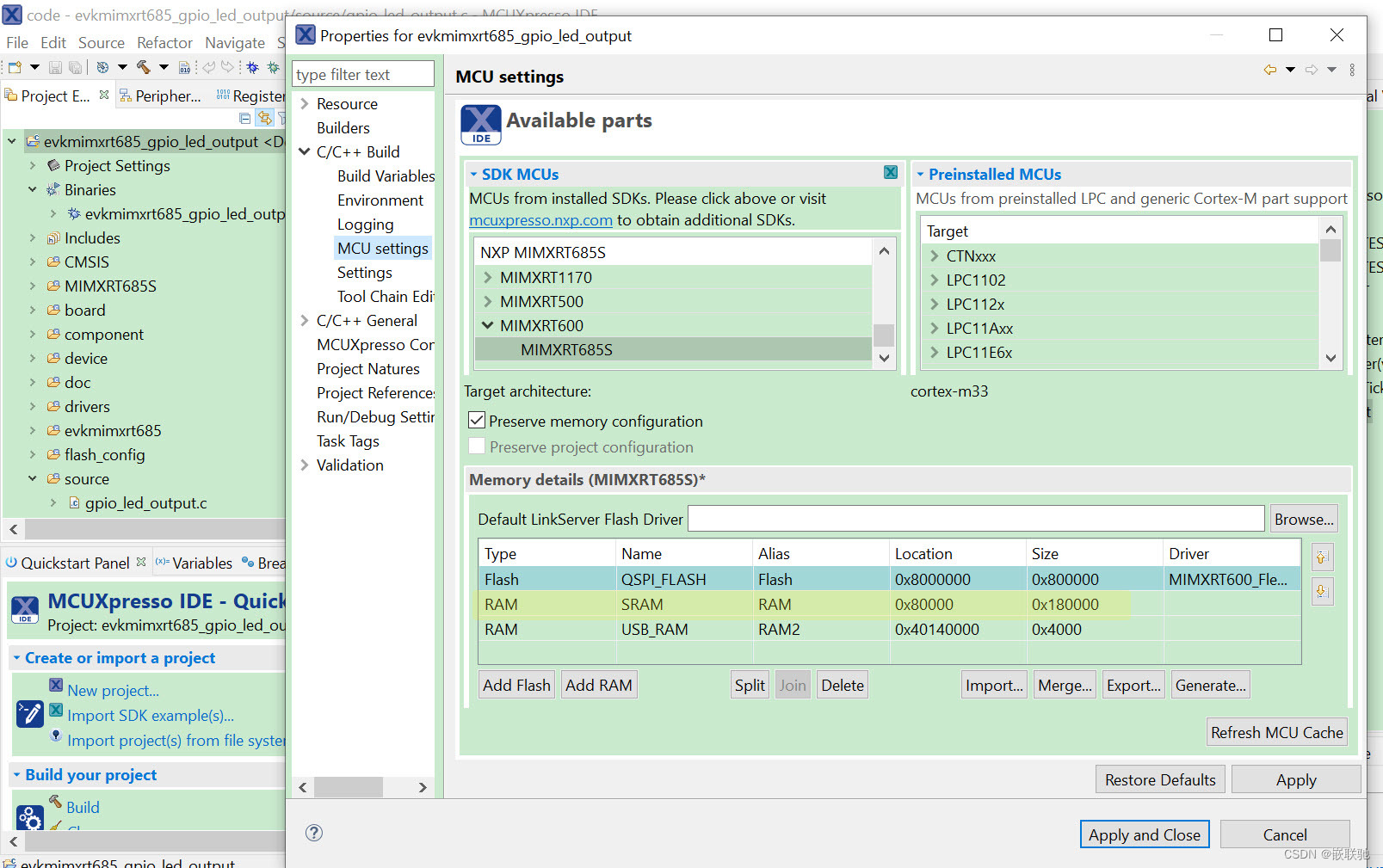Click the Add Flash button

[516, 685]
